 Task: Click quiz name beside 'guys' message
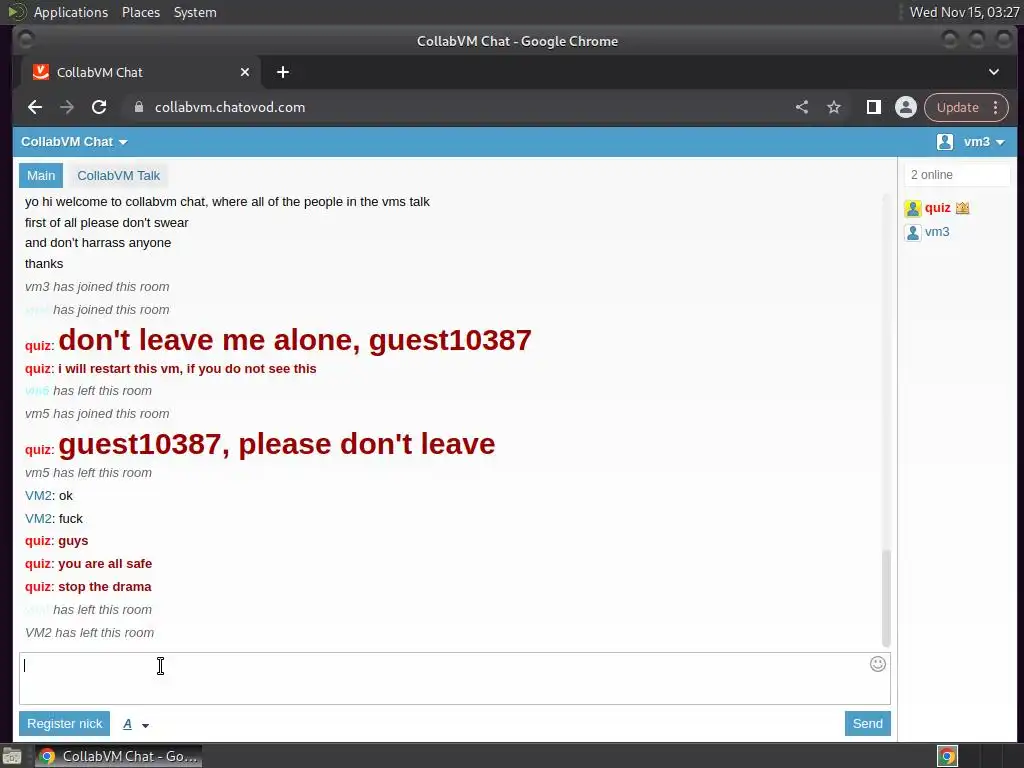click(38, 541)
